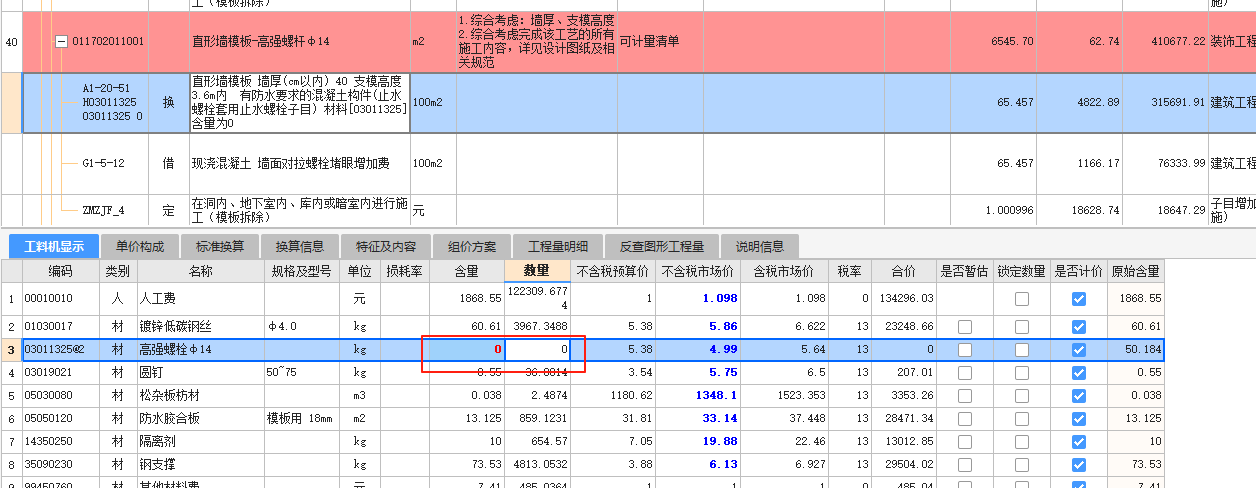Toggle 是否暂估 checkbox for 镀锌低碳钢丝 row
1256x488 pixels.
pos(965,327)
